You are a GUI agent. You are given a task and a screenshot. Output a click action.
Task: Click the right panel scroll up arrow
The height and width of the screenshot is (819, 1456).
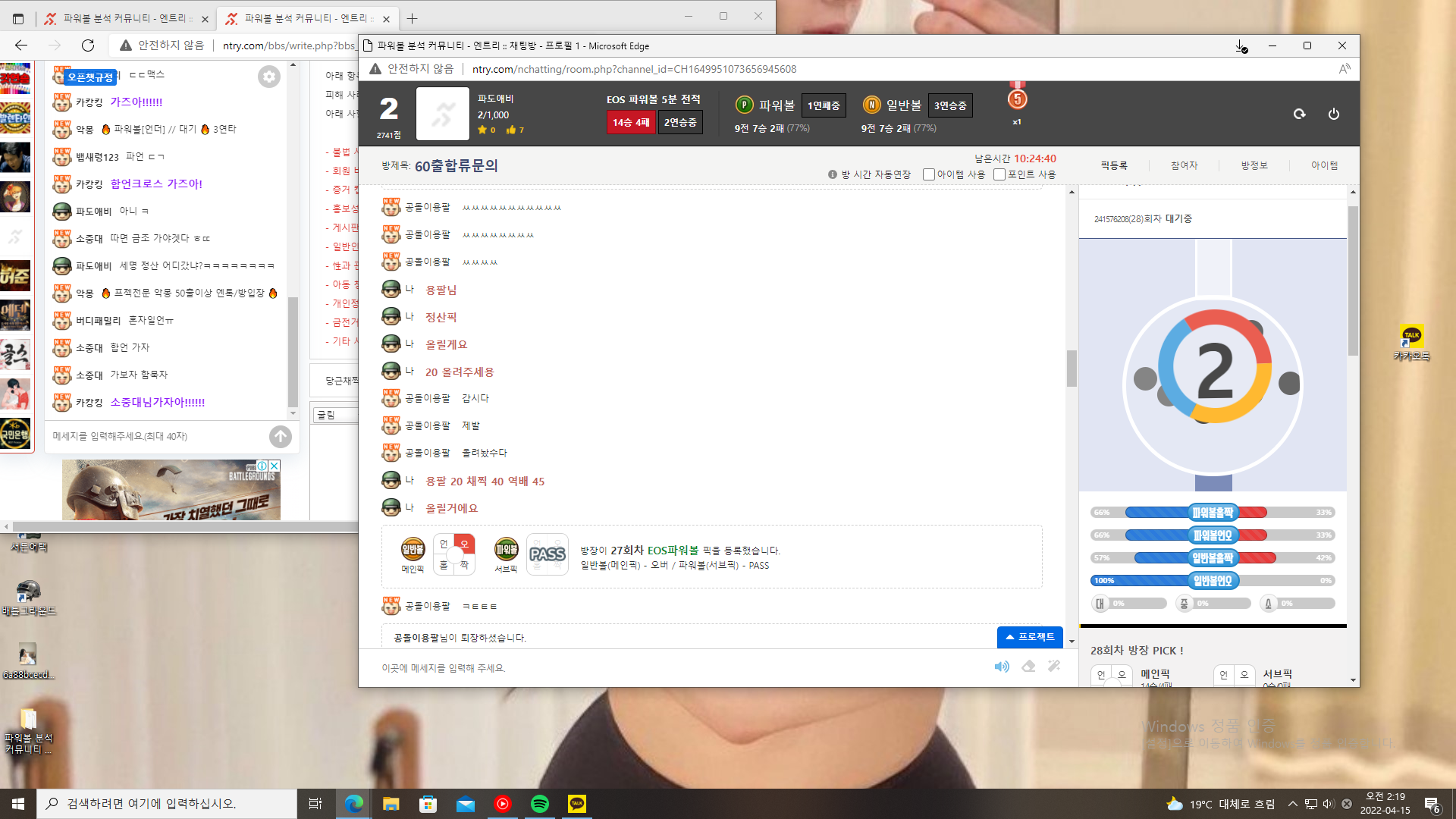[x=1353, y=192]
